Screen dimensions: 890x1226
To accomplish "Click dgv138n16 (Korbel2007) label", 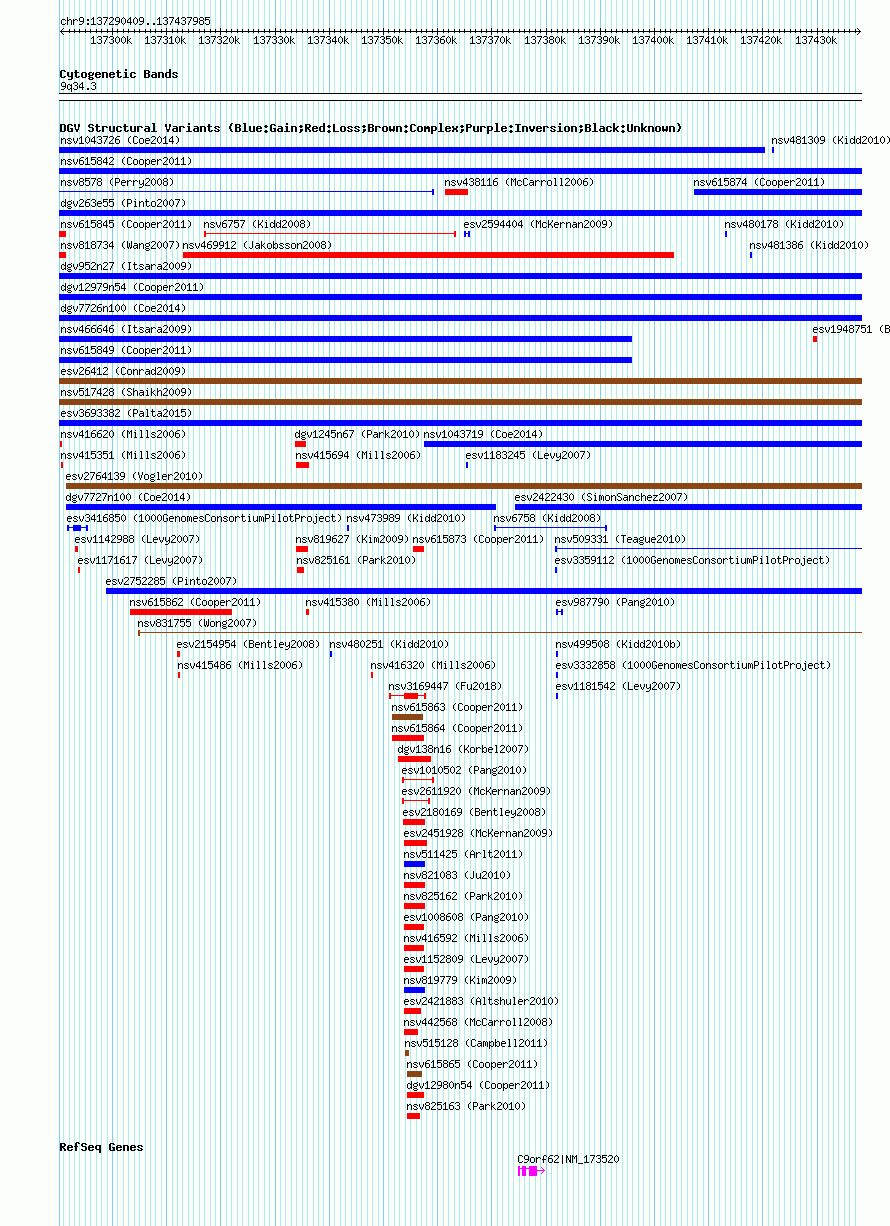I will (464, 749).
